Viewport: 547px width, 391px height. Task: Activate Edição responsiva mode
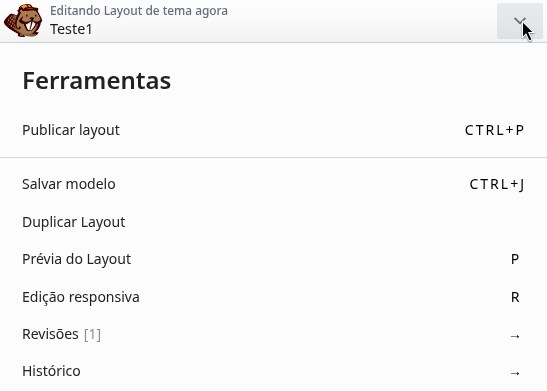click(x=274, y=297)
